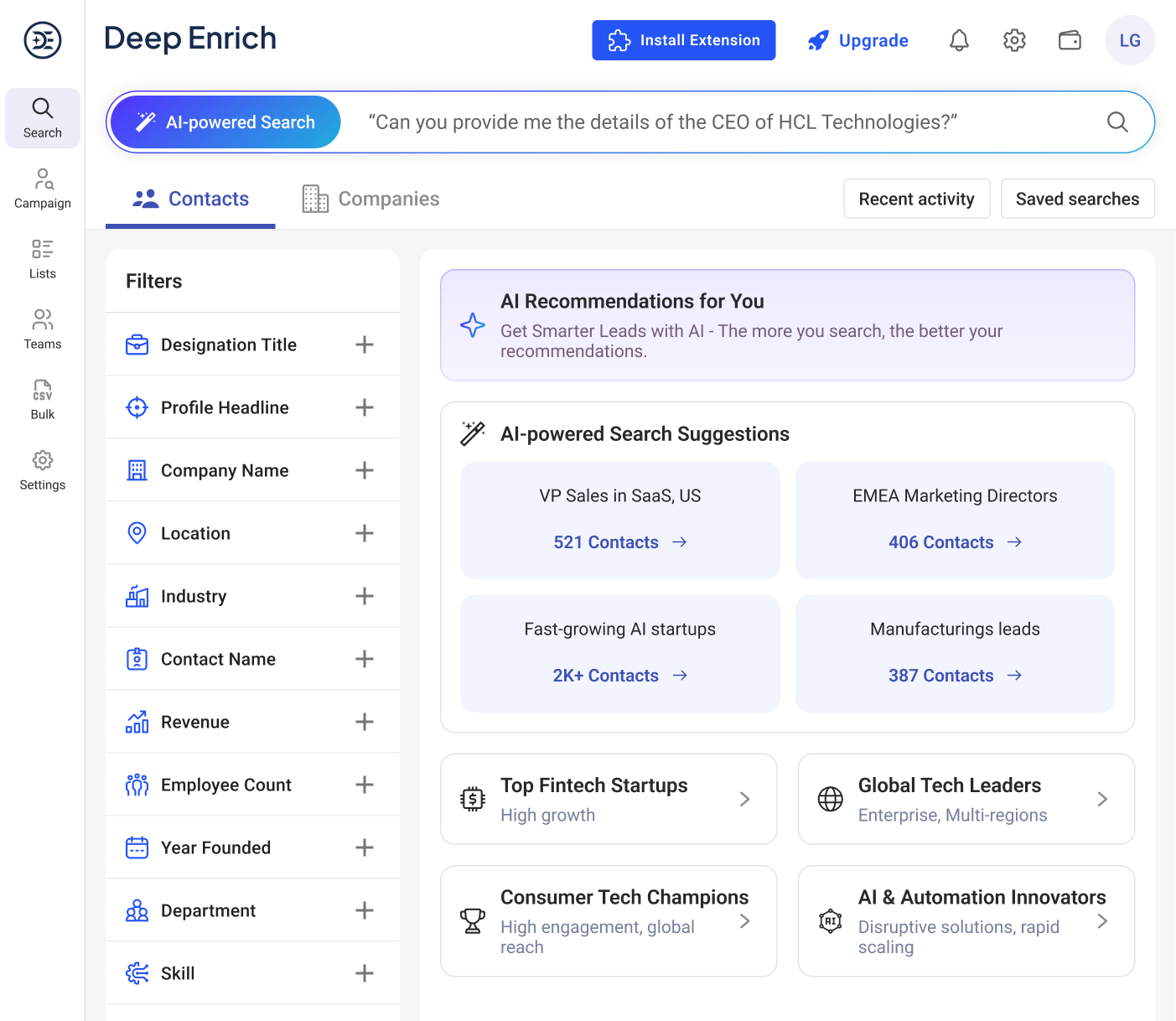Screen dimensions: 1176x1021
Task: Click the Install Extension button
Action: (683, 40)
